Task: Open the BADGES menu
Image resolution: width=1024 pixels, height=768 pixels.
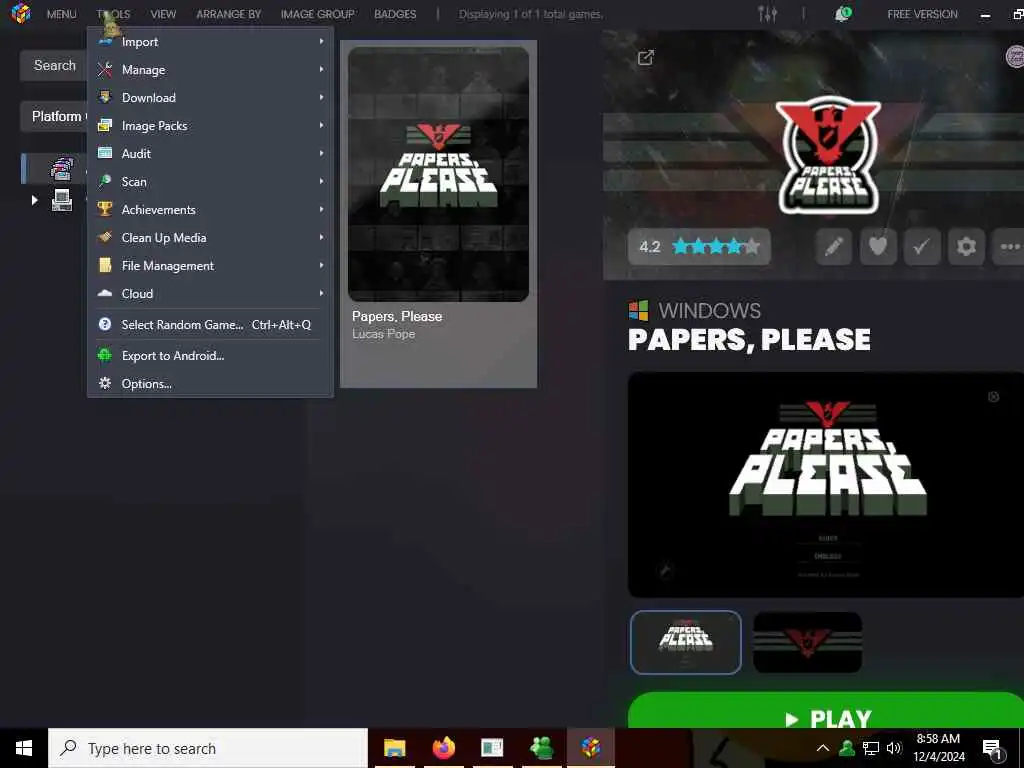Action: 395,14
